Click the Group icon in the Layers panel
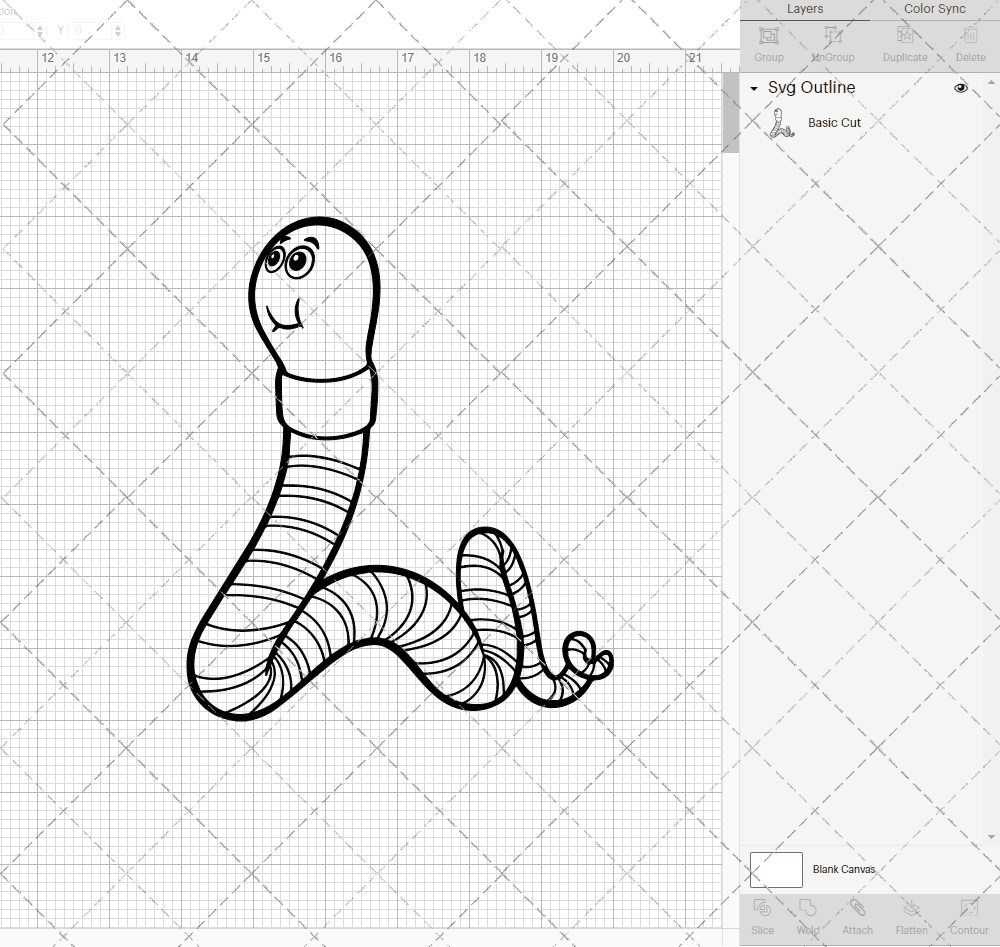This screenshot has height=947, width=1000. pos(769,42)
